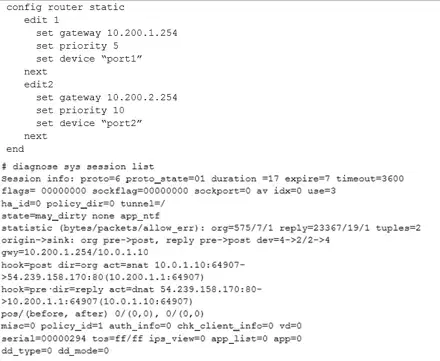Click the set device "port1" line
The height and width of the screenshot is (361, 440).
pos(89,59)
